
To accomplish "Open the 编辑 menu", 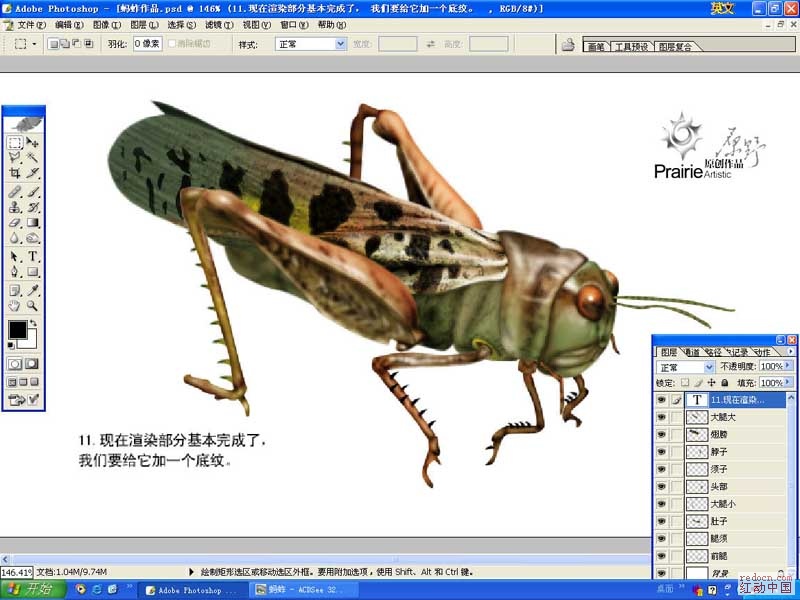I will tap(69, 24).
